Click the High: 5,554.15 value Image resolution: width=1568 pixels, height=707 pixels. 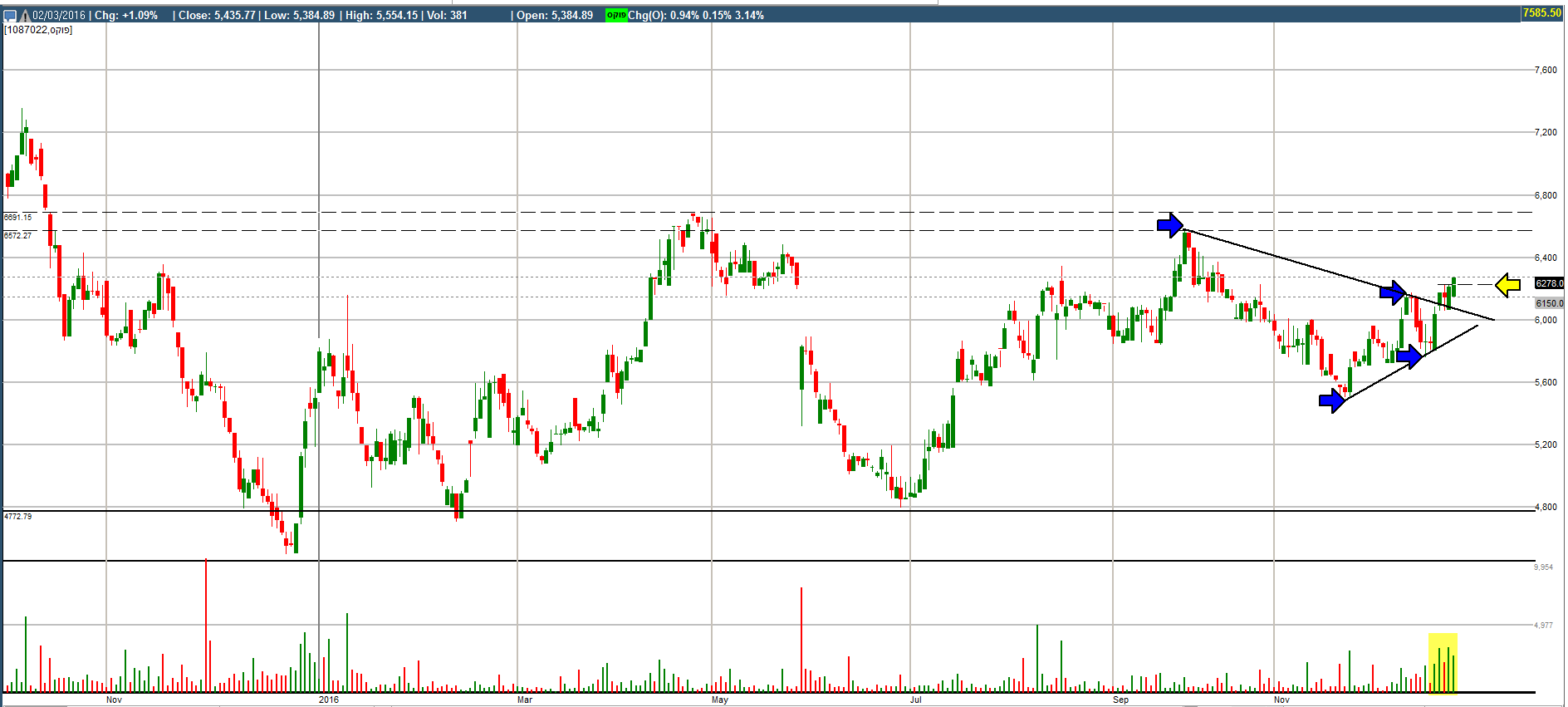[382, 15]
